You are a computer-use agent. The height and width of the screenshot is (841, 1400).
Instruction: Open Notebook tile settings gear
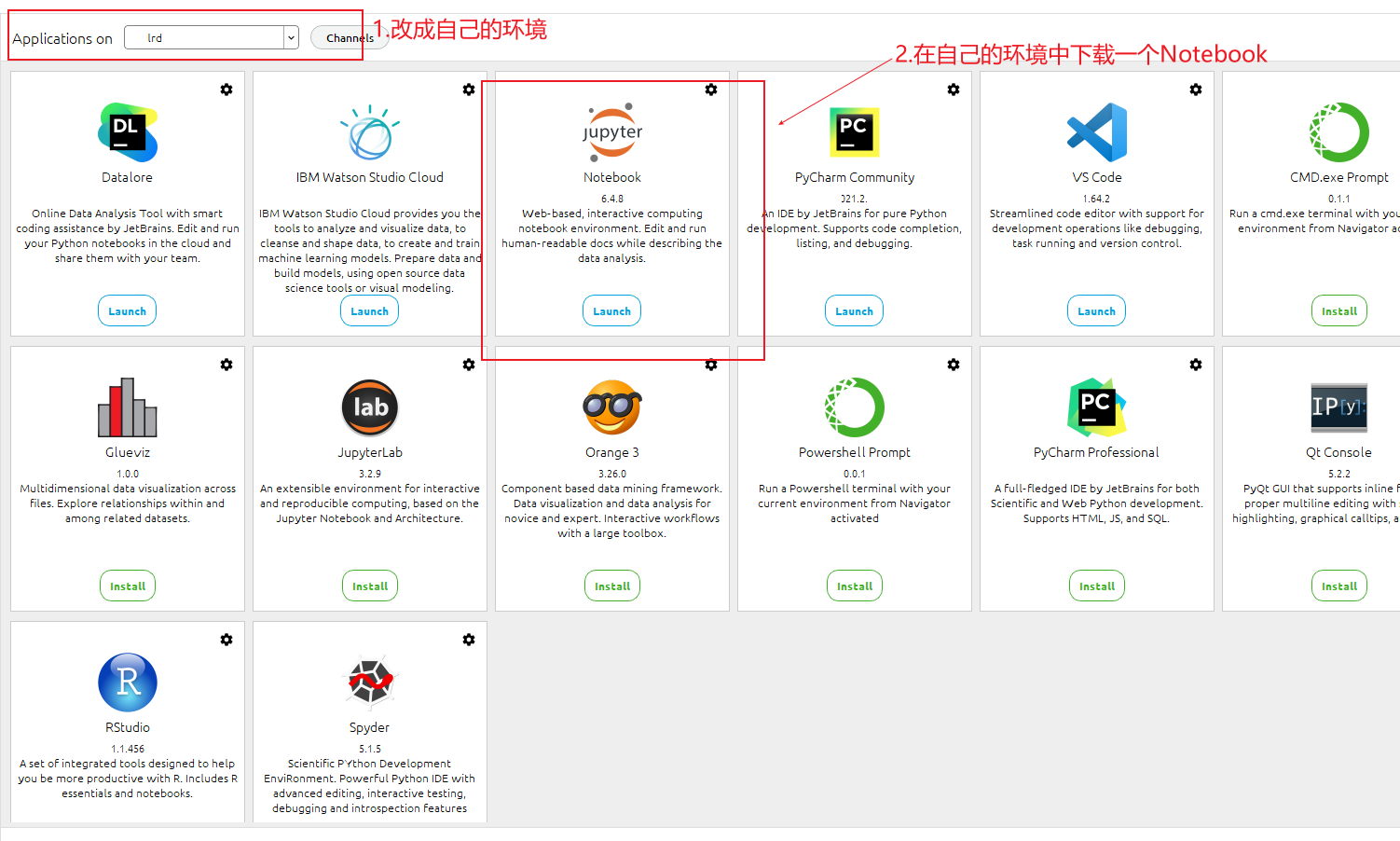tap(711, 90)
